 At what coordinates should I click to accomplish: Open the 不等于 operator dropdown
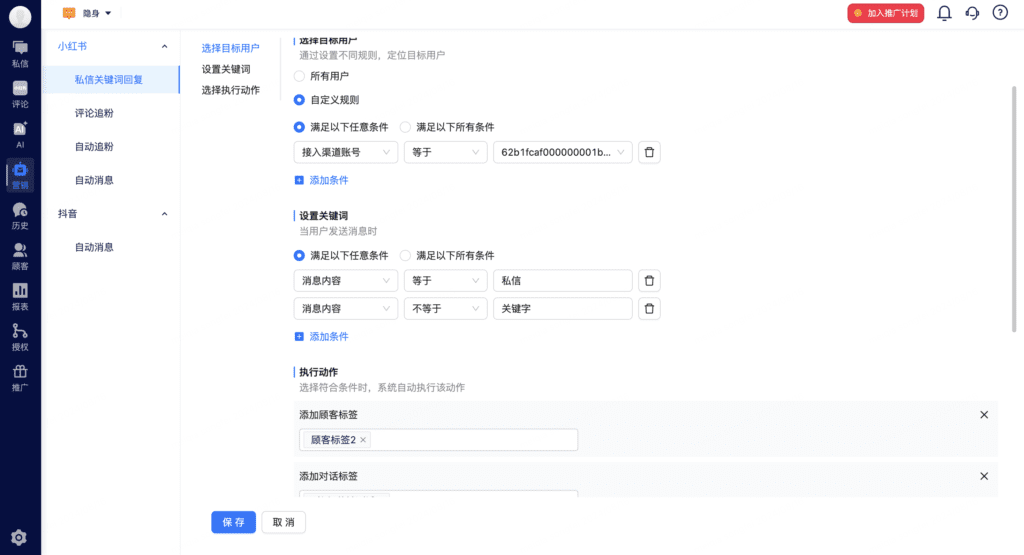click(x=445, y=309)
